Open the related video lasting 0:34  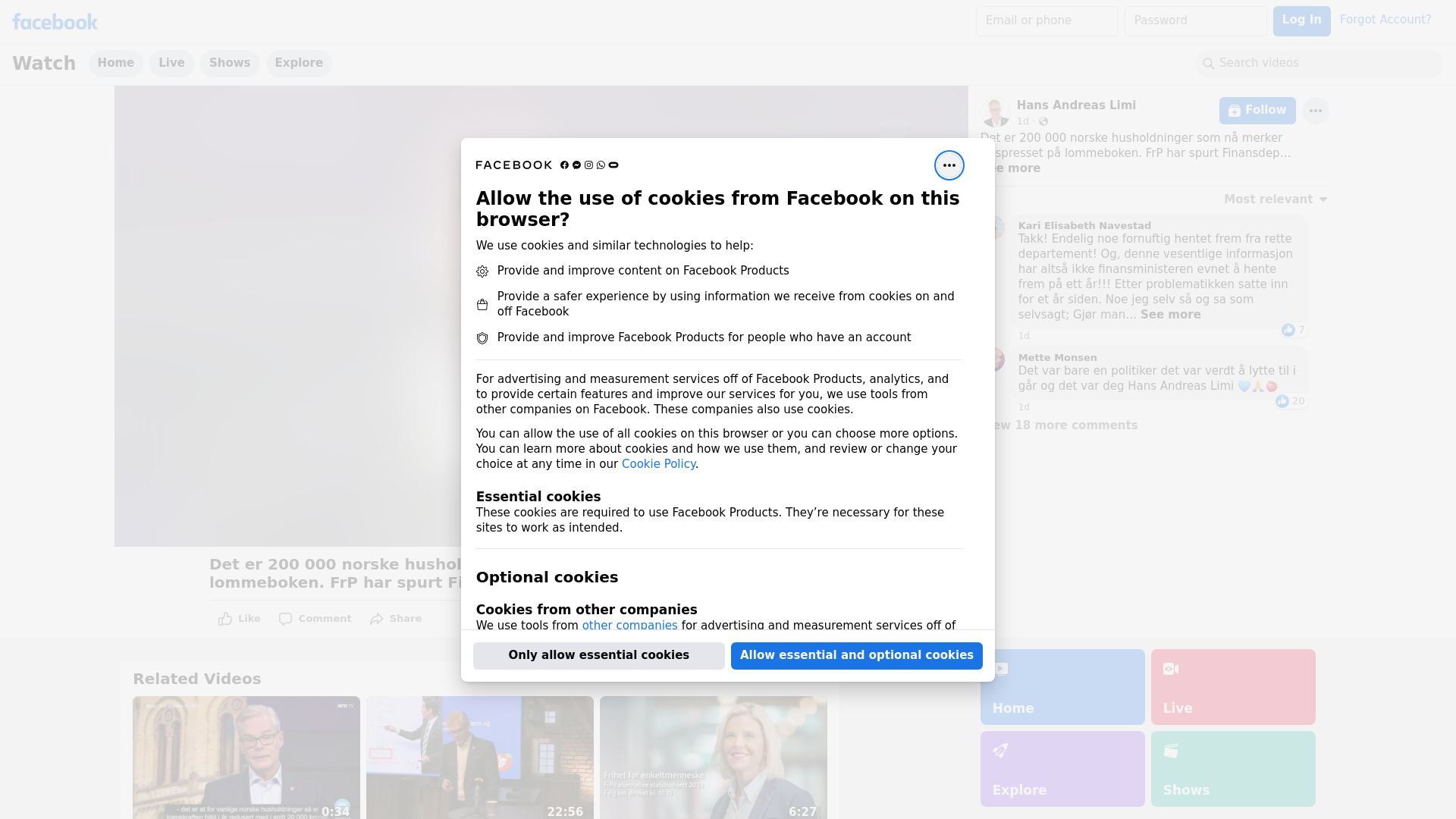tap(246, 758)
